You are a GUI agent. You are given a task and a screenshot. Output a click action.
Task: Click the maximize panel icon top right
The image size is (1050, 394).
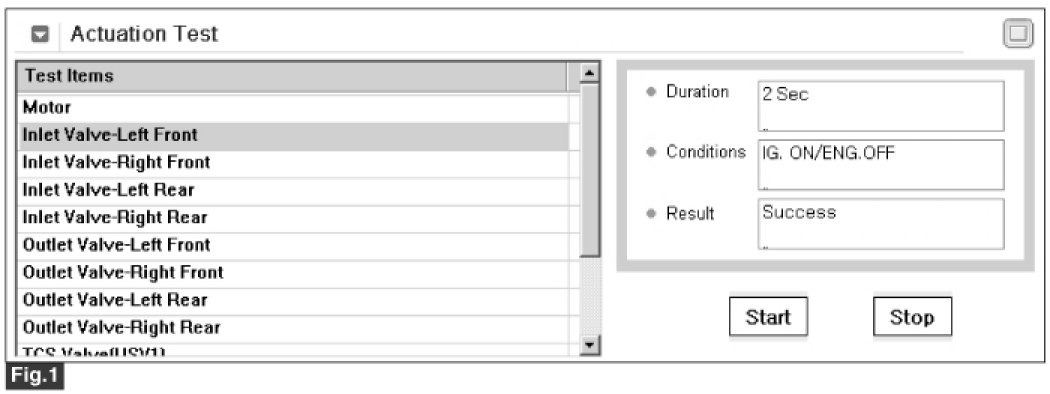[x=1018, y=34]
